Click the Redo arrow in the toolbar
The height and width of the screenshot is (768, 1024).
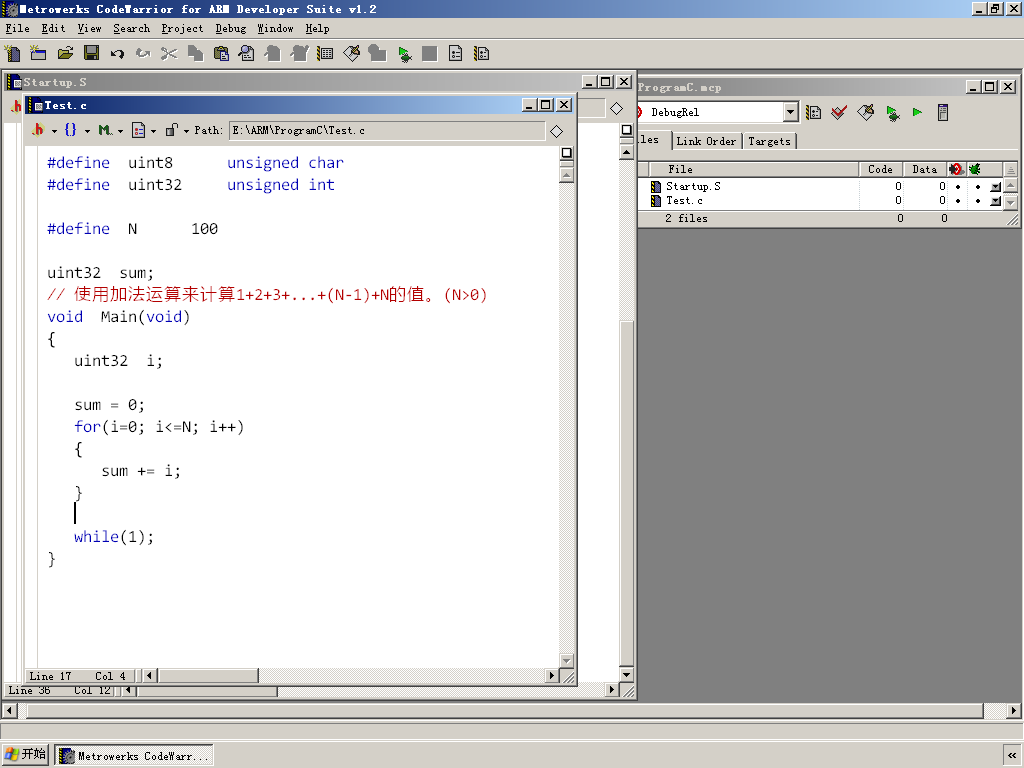pyautogui.click(x=143, y=54)
